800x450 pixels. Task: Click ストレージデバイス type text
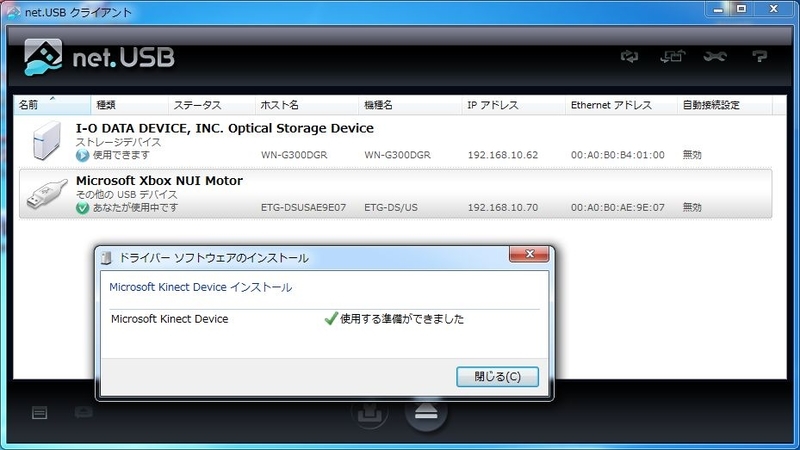click(118, 142)
